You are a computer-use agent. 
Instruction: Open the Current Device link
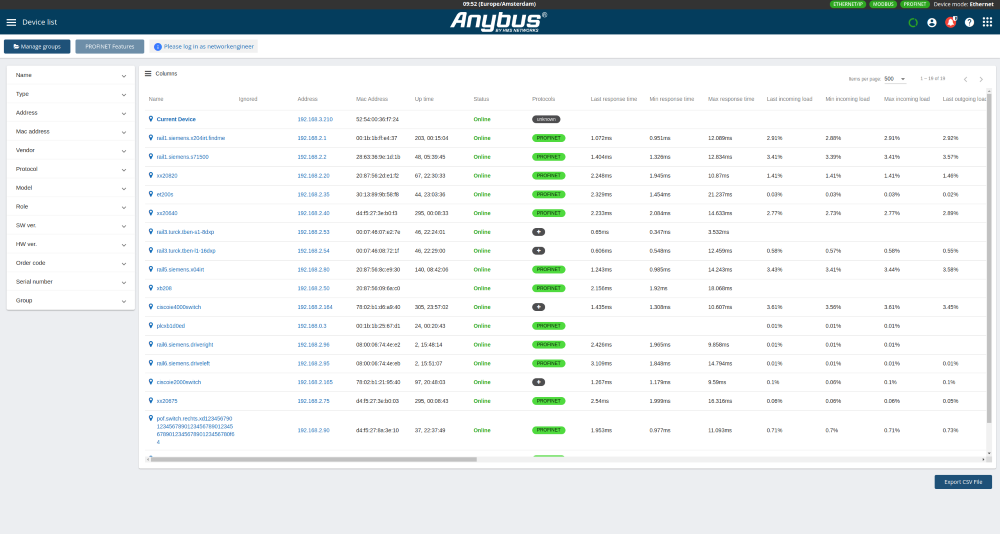click(x=176, y=119)
